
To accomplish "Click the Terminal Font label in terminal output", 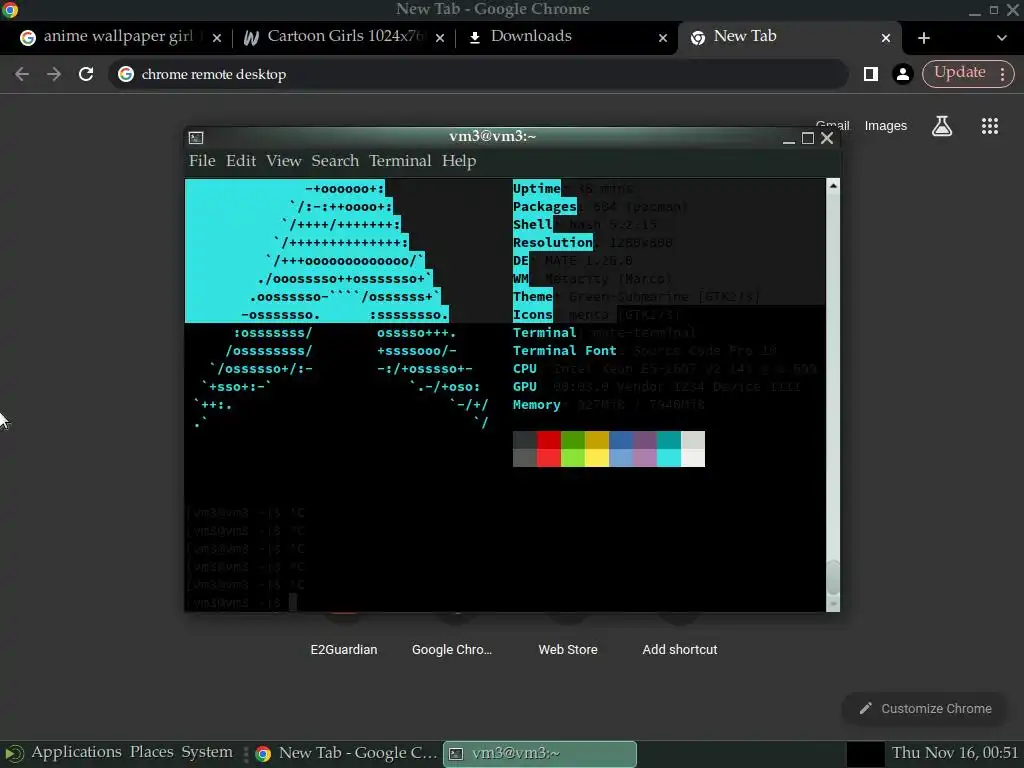I will 564,351.
